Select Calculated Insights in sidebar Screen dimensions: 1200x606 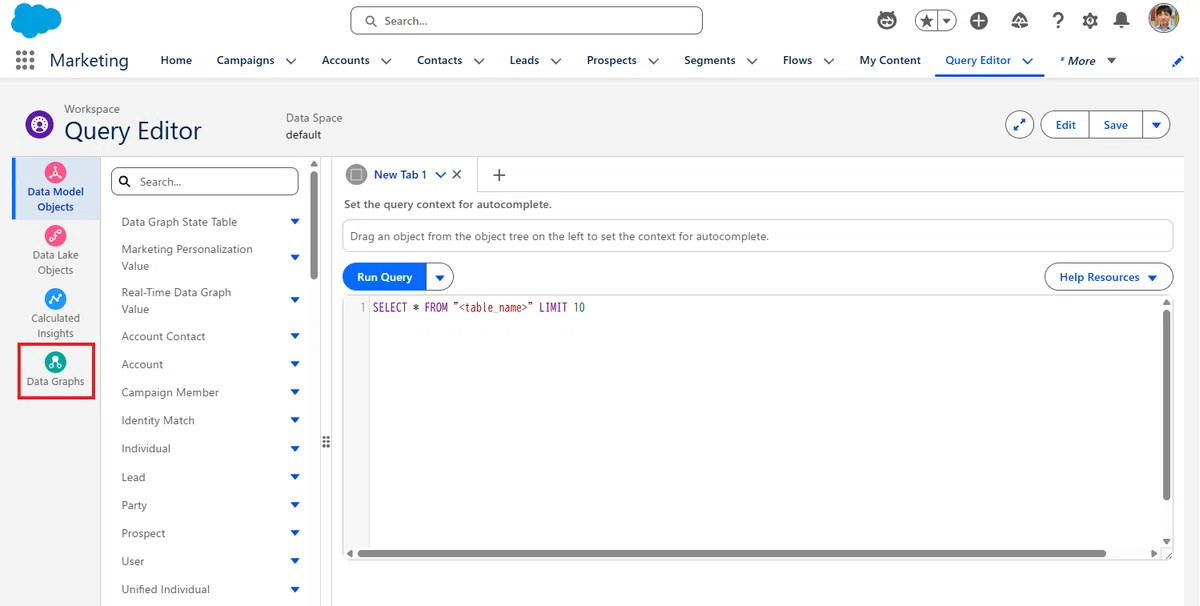55,313
